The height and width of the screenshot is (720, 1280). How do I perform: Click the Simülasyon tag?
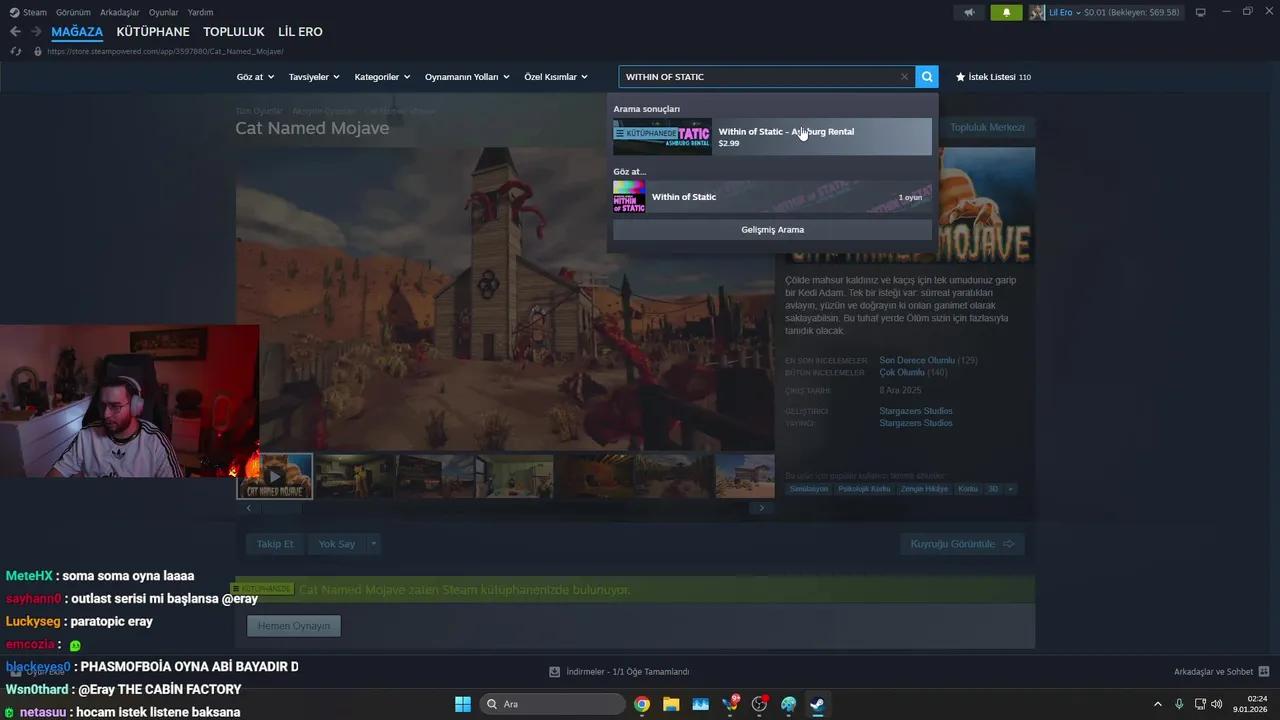[809, 489]
